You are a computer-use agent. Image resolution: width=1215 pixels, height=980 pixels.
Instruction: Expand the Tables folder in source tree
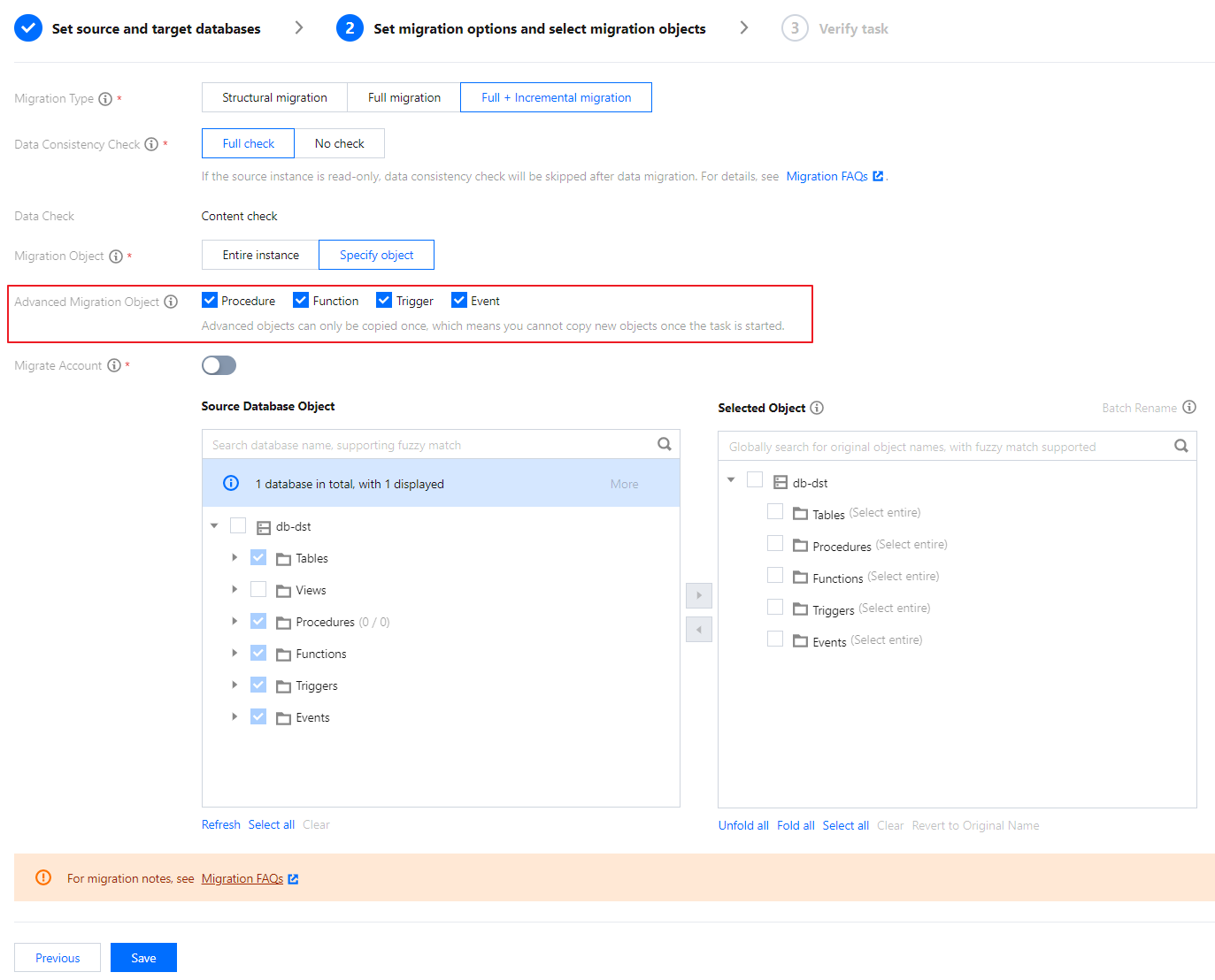click(235, 558)
